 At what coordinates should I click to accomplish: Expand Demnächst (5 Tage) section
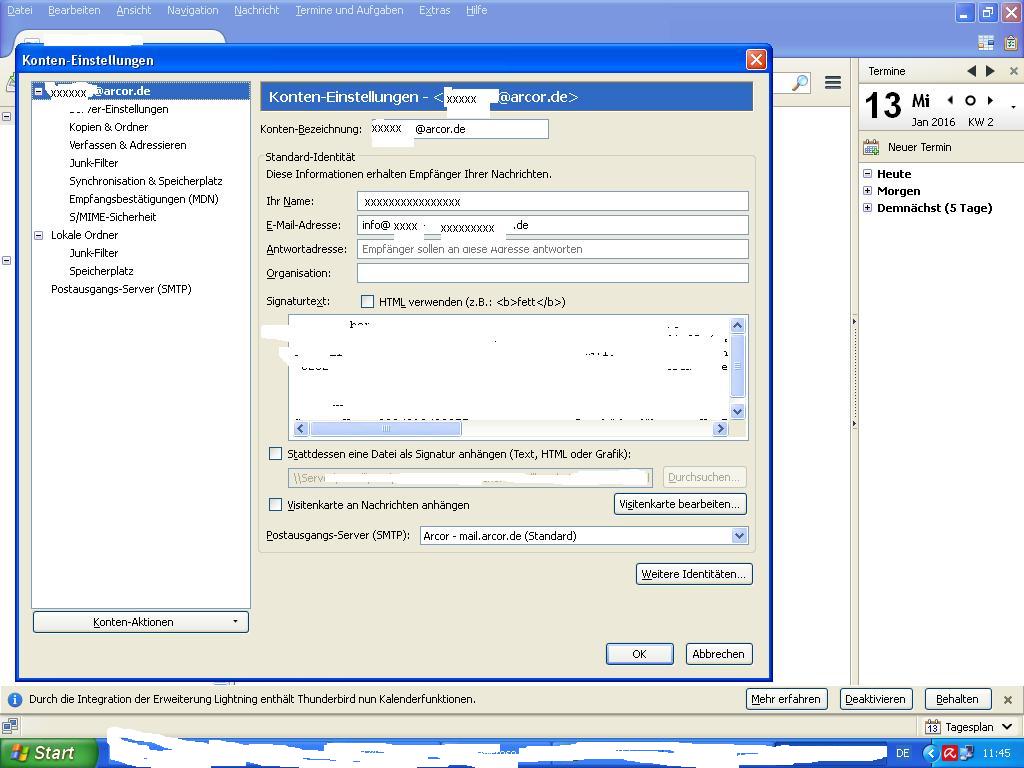click(867, 208)
